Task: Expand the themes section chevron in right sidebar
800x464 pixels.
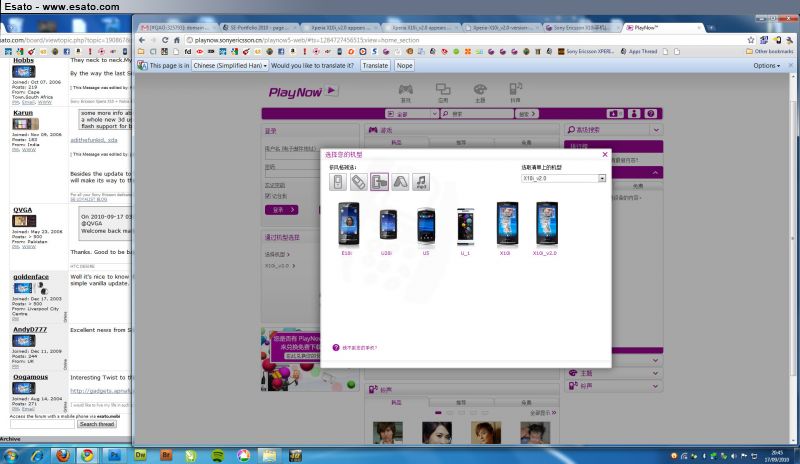Action: click(655, 373)
